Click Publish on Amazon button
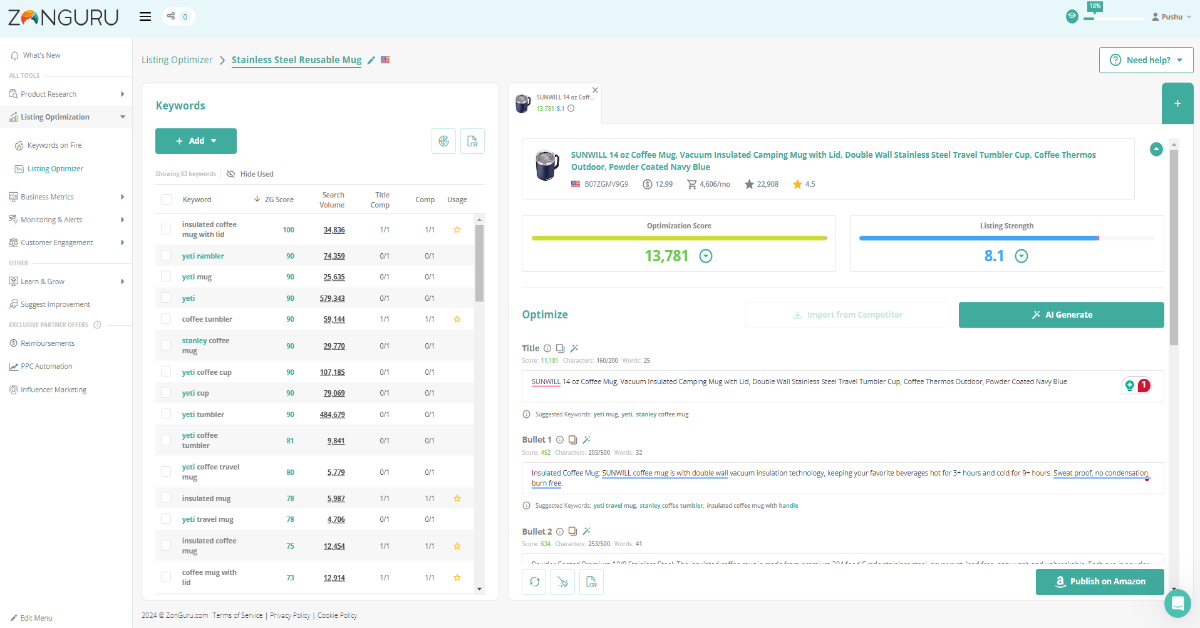Screen dimensions: 1200x628 point(1100,582)
